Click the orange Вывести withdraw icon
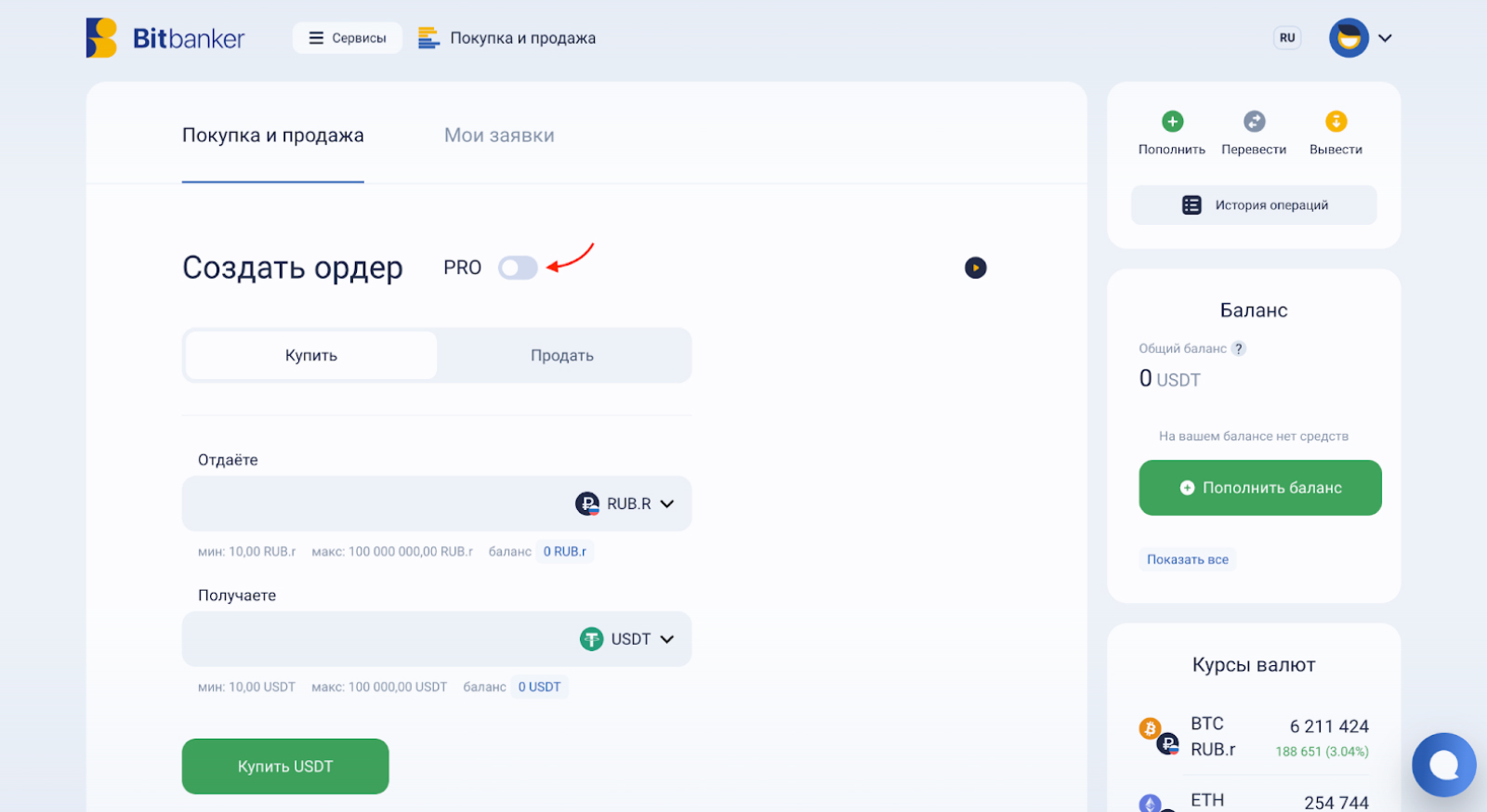 (1336, 122)
